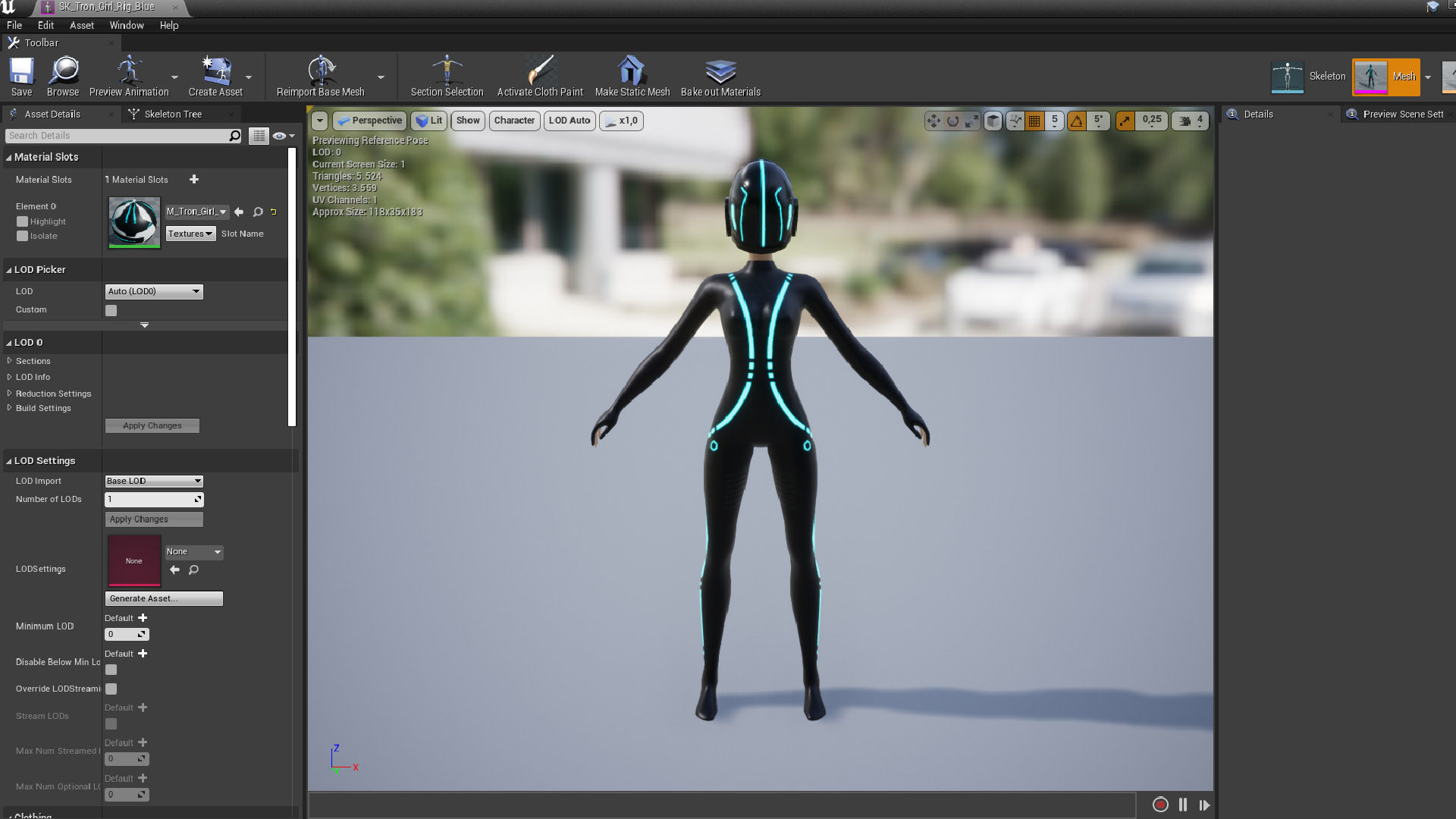Activate the Cloth Paint tool
This screenshot has width=1456, height=819.
point(540,75)
